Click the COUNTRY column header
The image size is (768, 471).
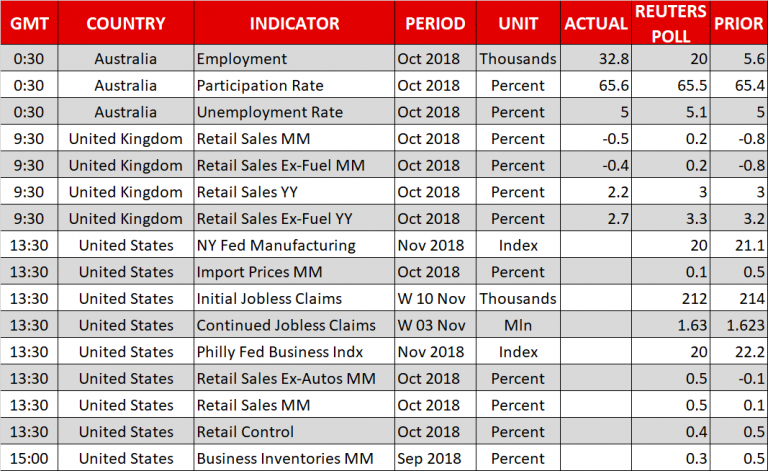tap(126, 23)
